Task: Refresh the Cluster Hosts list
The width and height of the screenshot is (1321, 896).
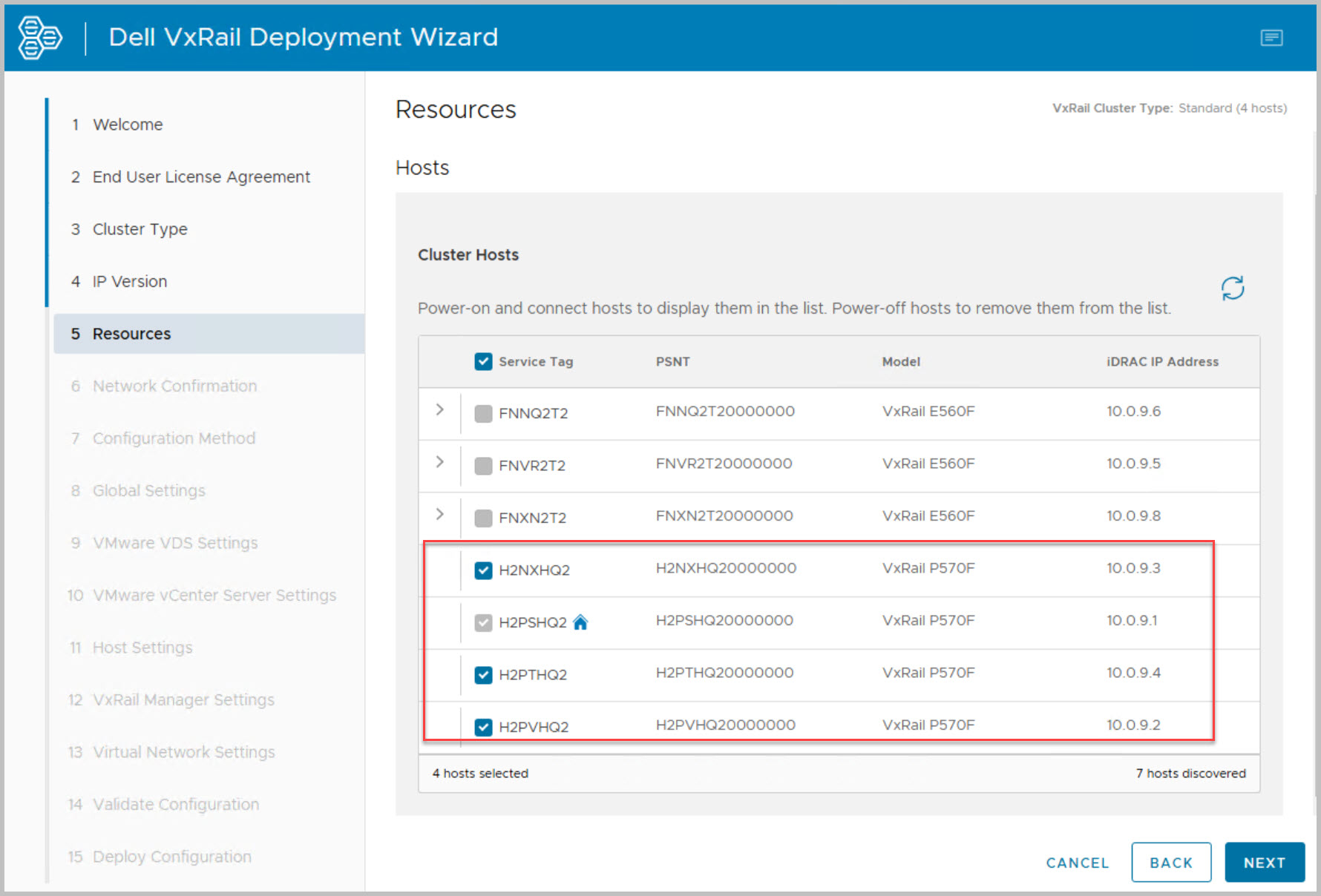Action: click(x=1232, y=289)
